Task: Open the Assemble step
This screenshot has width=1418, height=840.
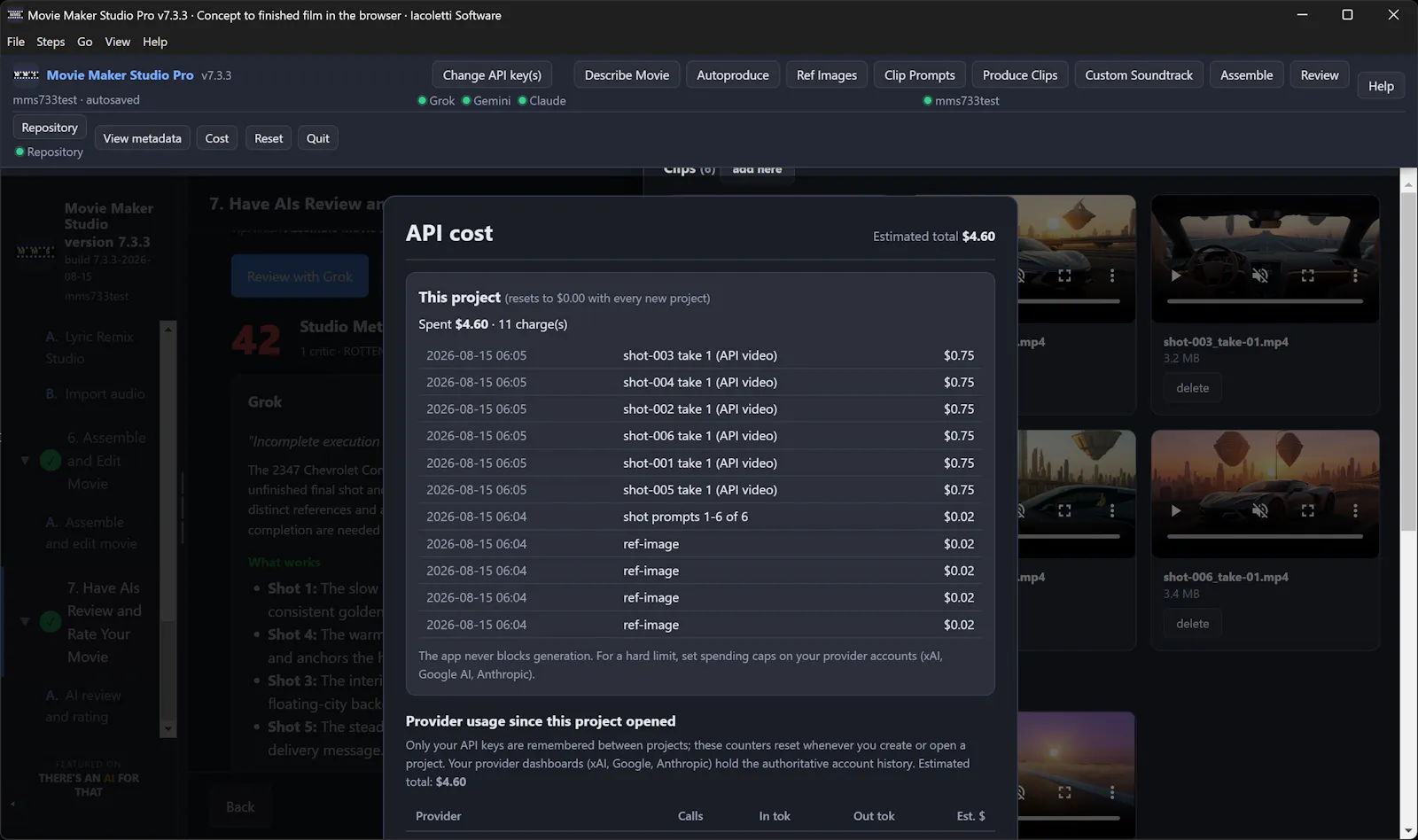Action: coord(1246,75)
